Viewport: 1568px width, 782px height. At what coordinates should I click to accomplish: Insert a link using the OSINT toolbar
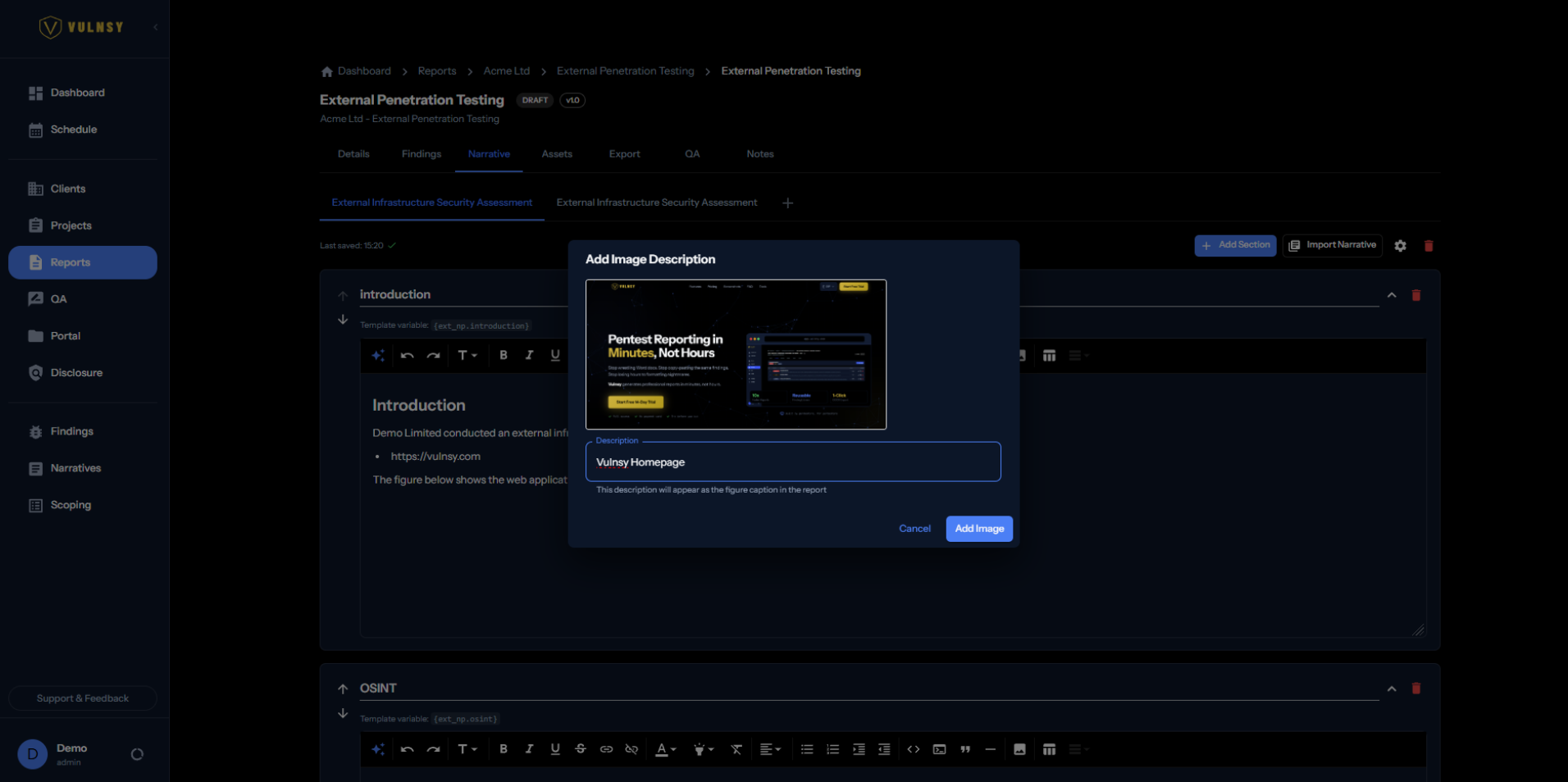(x=606, y=749)
